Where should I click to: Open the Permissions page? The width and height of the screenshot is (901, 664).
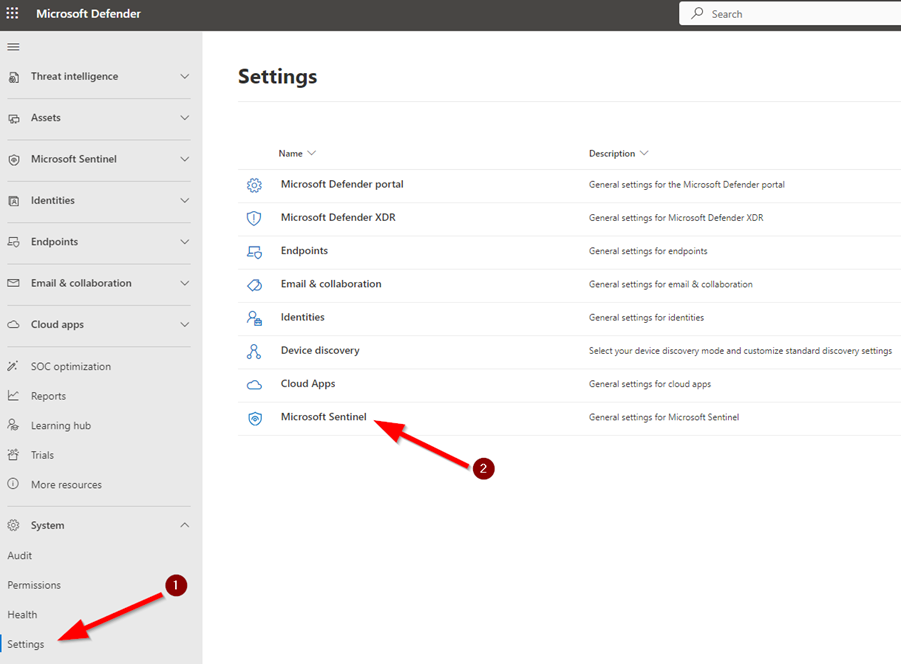click(34, 585)
